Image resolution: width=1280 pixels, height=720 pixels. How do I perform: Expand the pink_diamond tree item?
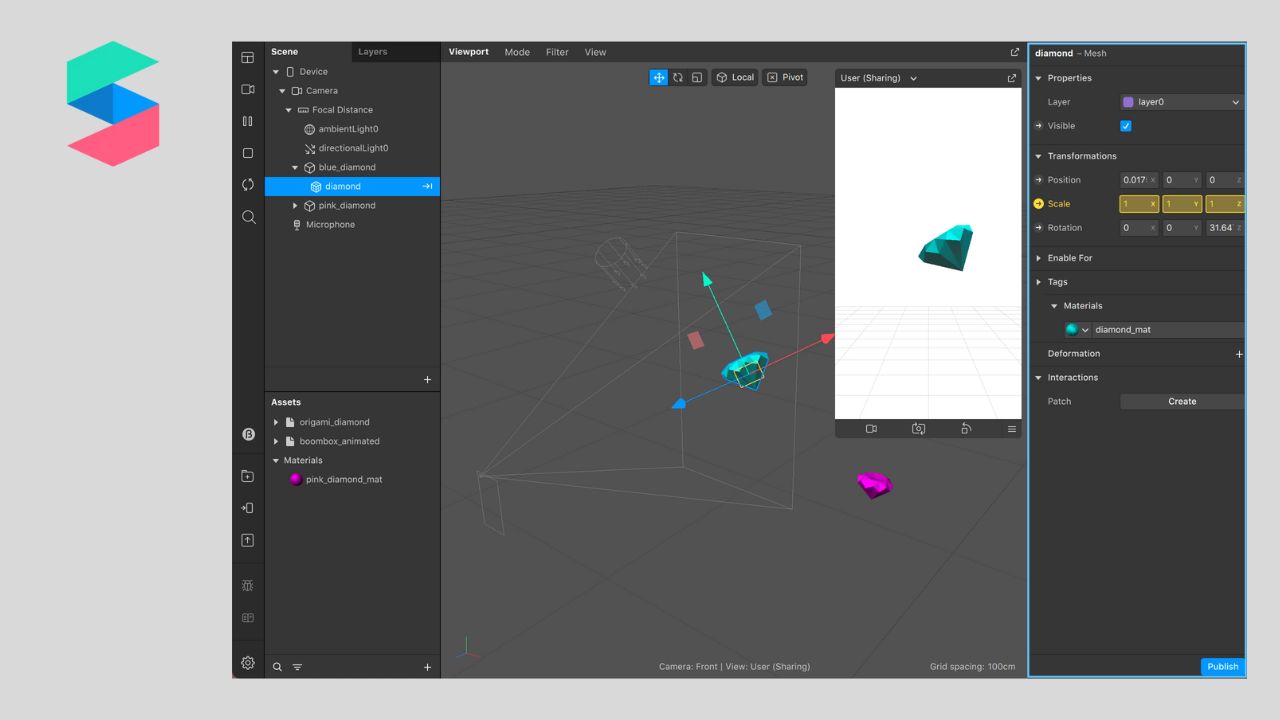pyautogui.click(x=295, y=206)
